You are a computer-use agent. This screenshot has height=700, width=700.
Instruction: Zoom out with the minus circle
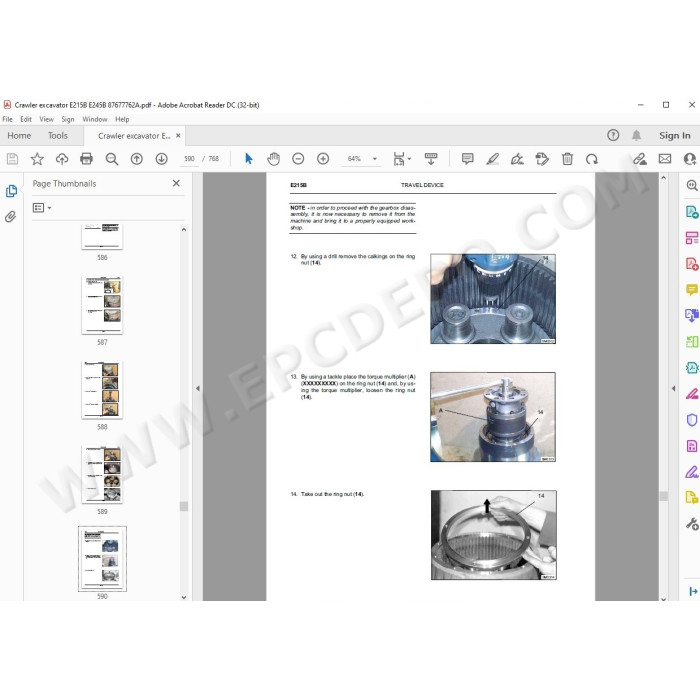(x=298, y=159)
